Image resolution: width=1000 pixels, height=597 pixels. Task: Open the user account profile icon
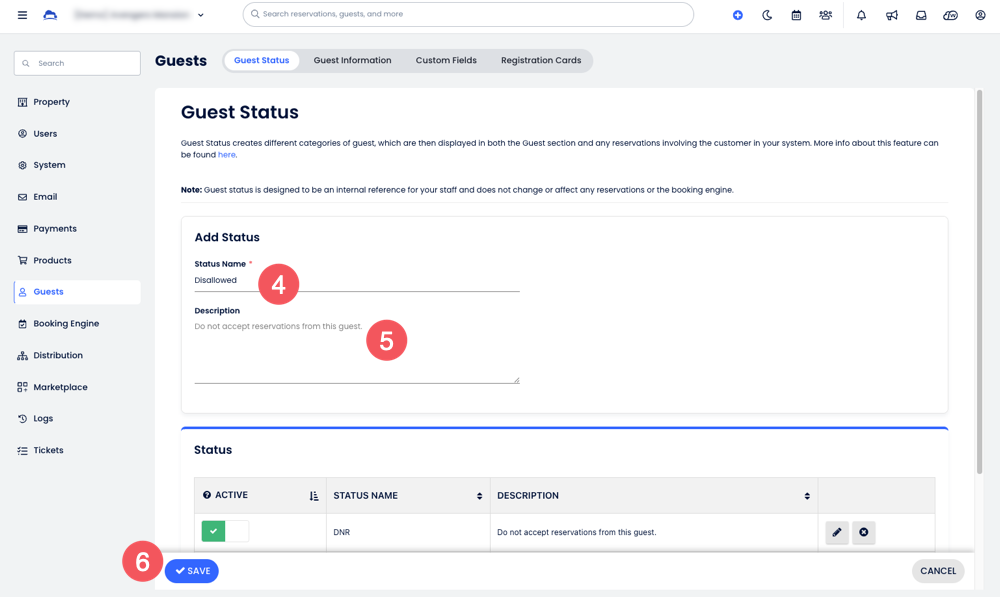(980, 15)
